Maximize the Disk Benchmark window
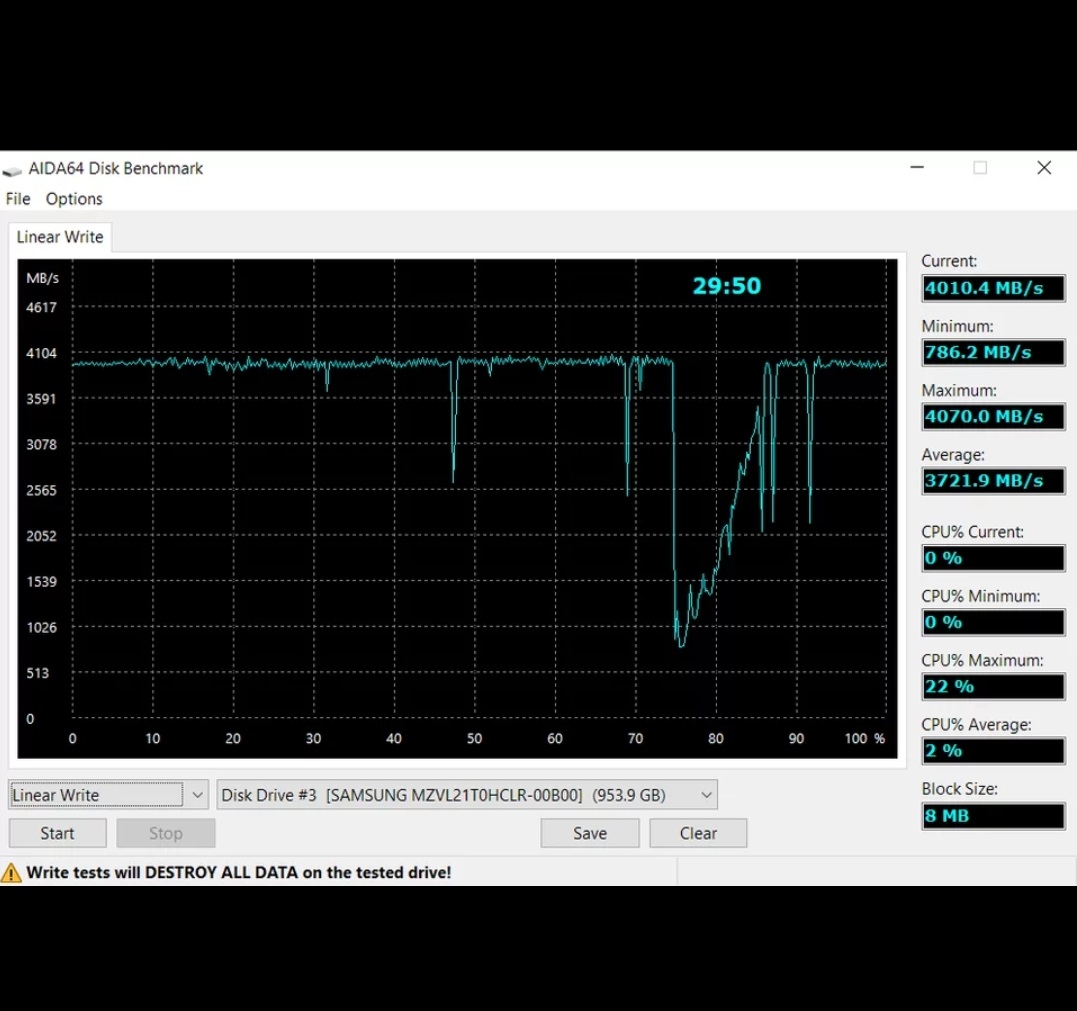The width and height of the screenshot is (1077, 1011). 980,168
